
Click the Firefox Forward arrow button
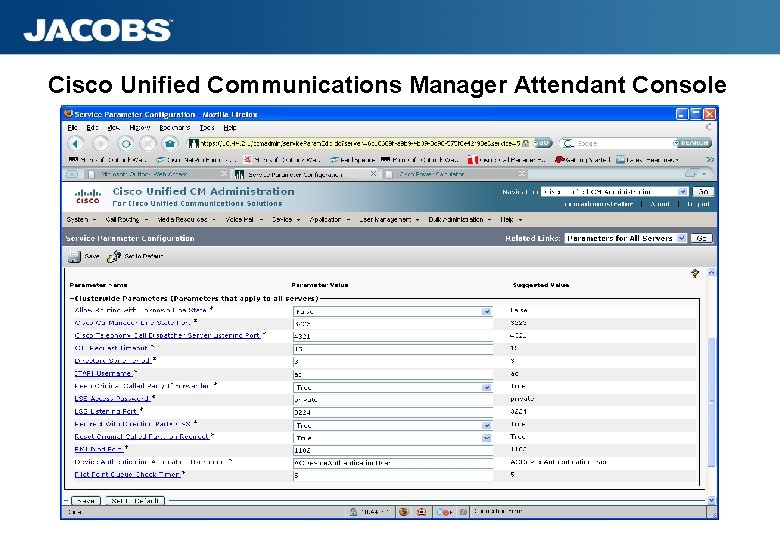pyautogui.click(x=101, y=144)
